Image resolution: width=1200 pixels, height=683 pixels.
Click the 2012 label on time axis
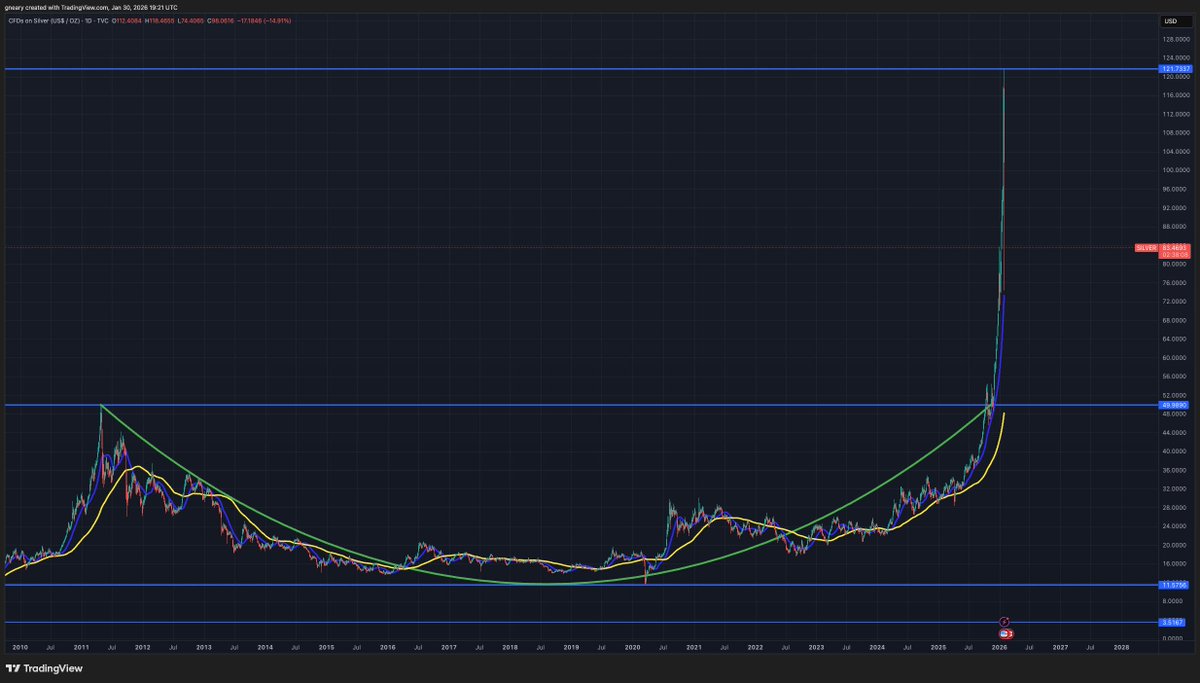click(x=142, y=647)
